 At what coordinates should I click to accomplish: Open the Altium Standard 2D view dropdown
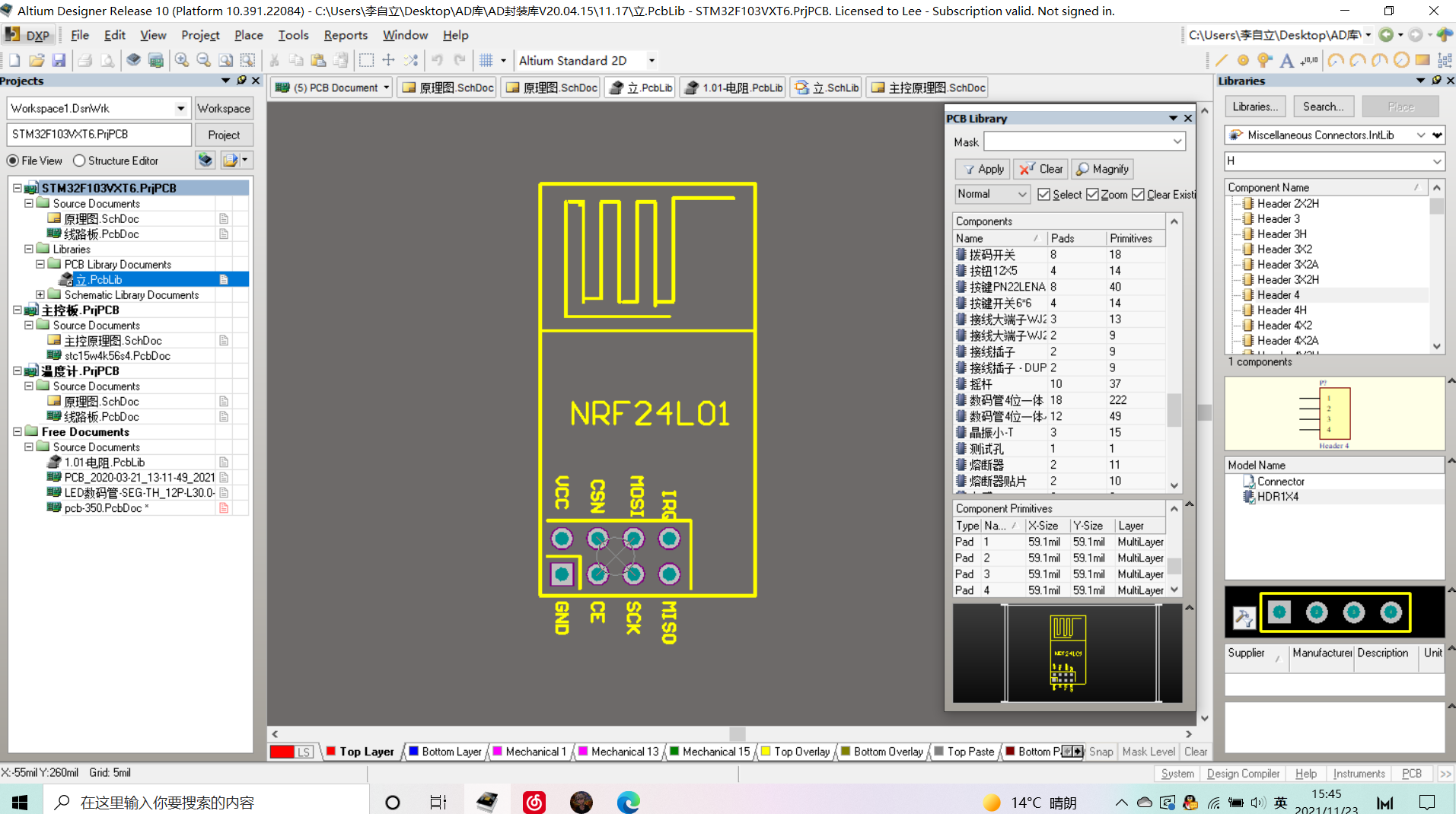pyautogui.click(x=652, y=60)
